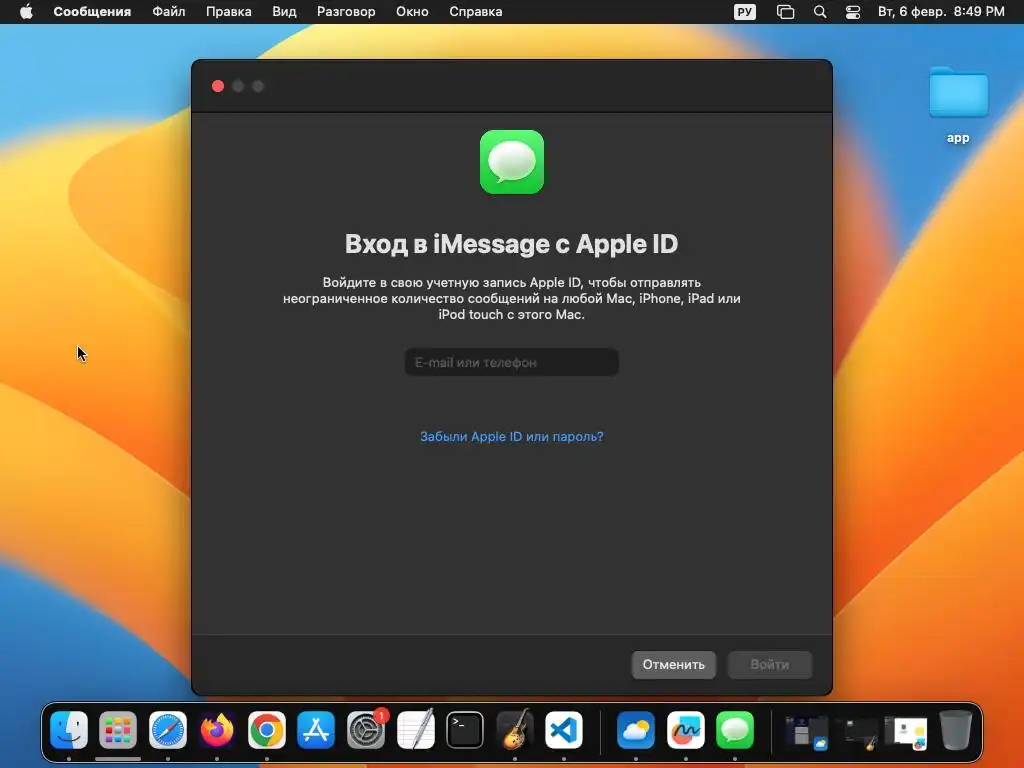
Task: Open the Apple menu
Action: (26, 12)
